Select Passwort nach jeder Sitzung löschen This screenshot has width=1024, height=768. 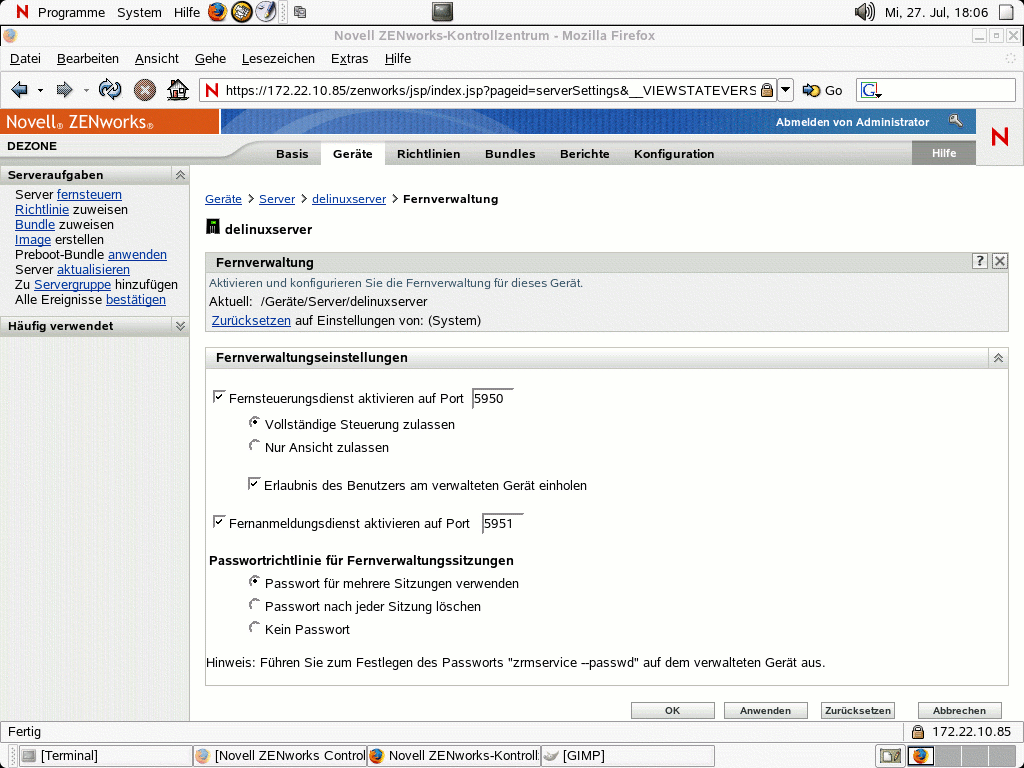click(x=255, y=604)
